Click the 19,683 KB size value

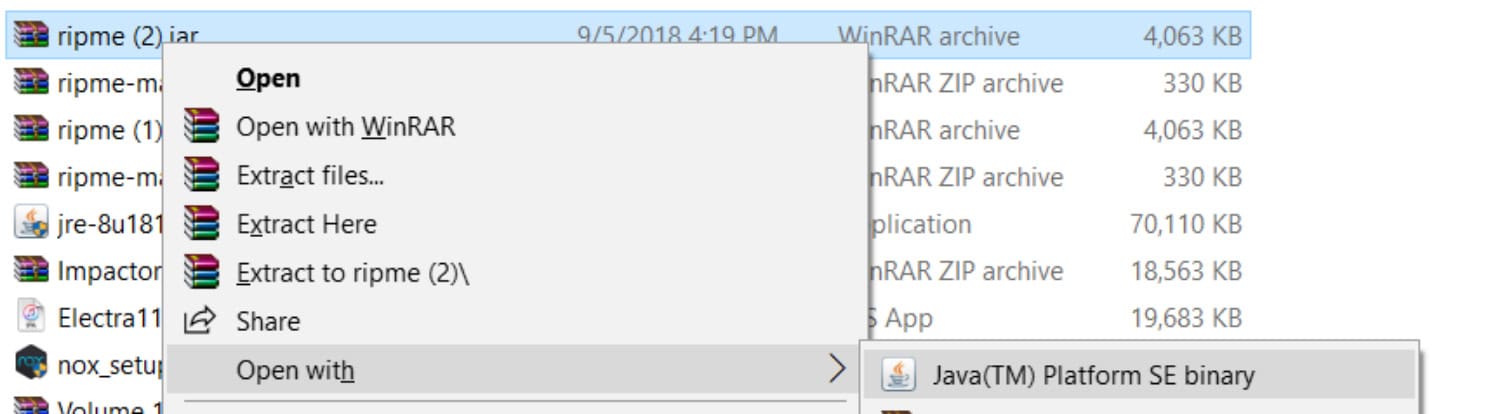pos(1186,318)
